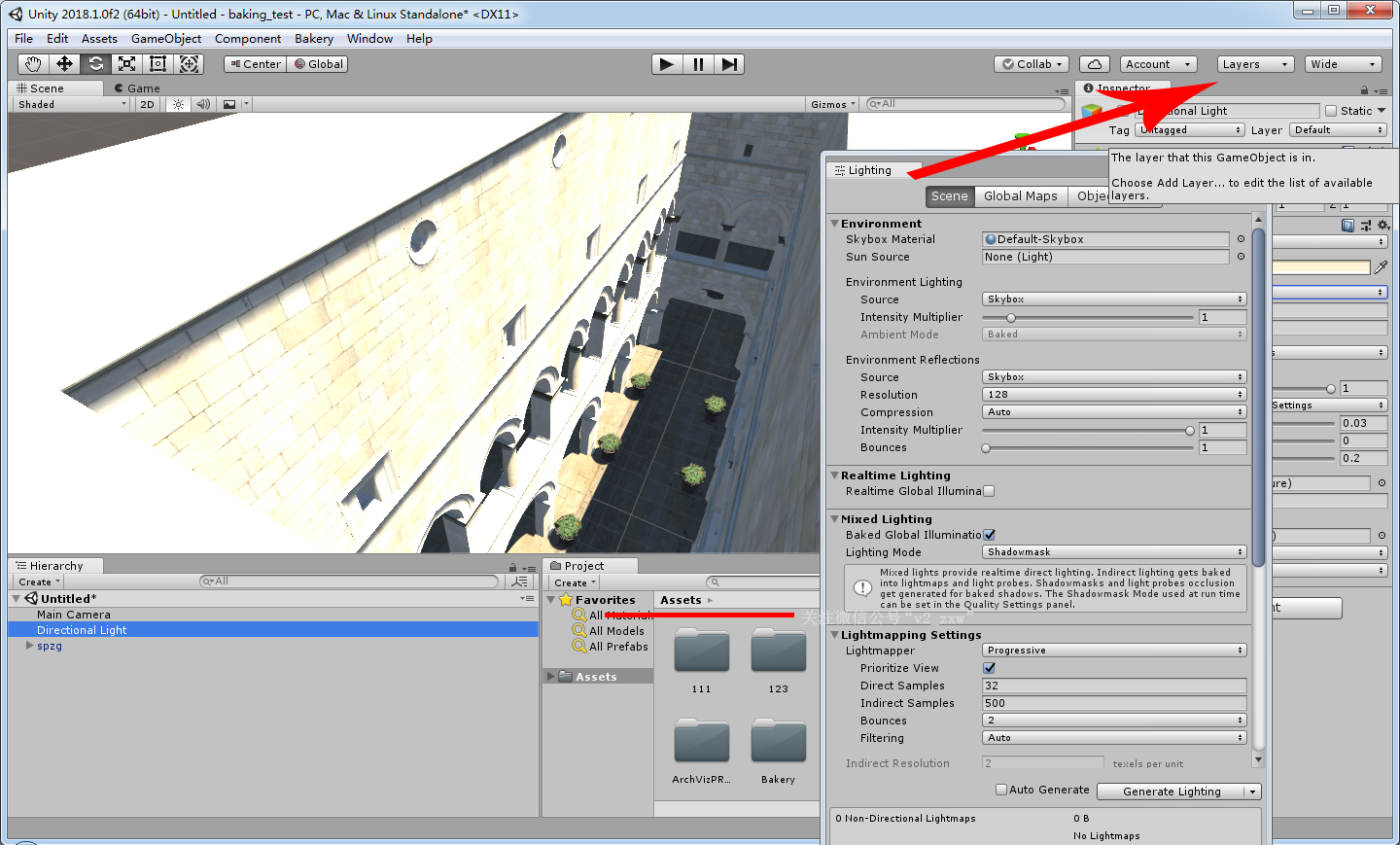This screenshot has height=845, width=1400.
Task: Toggle the 2D scene view button
Action: [x=147, y=104]
